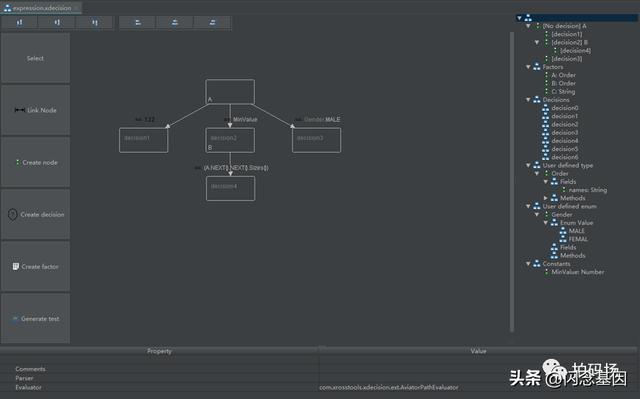Collapse the Decisions tree node

[x=528, y=100]
